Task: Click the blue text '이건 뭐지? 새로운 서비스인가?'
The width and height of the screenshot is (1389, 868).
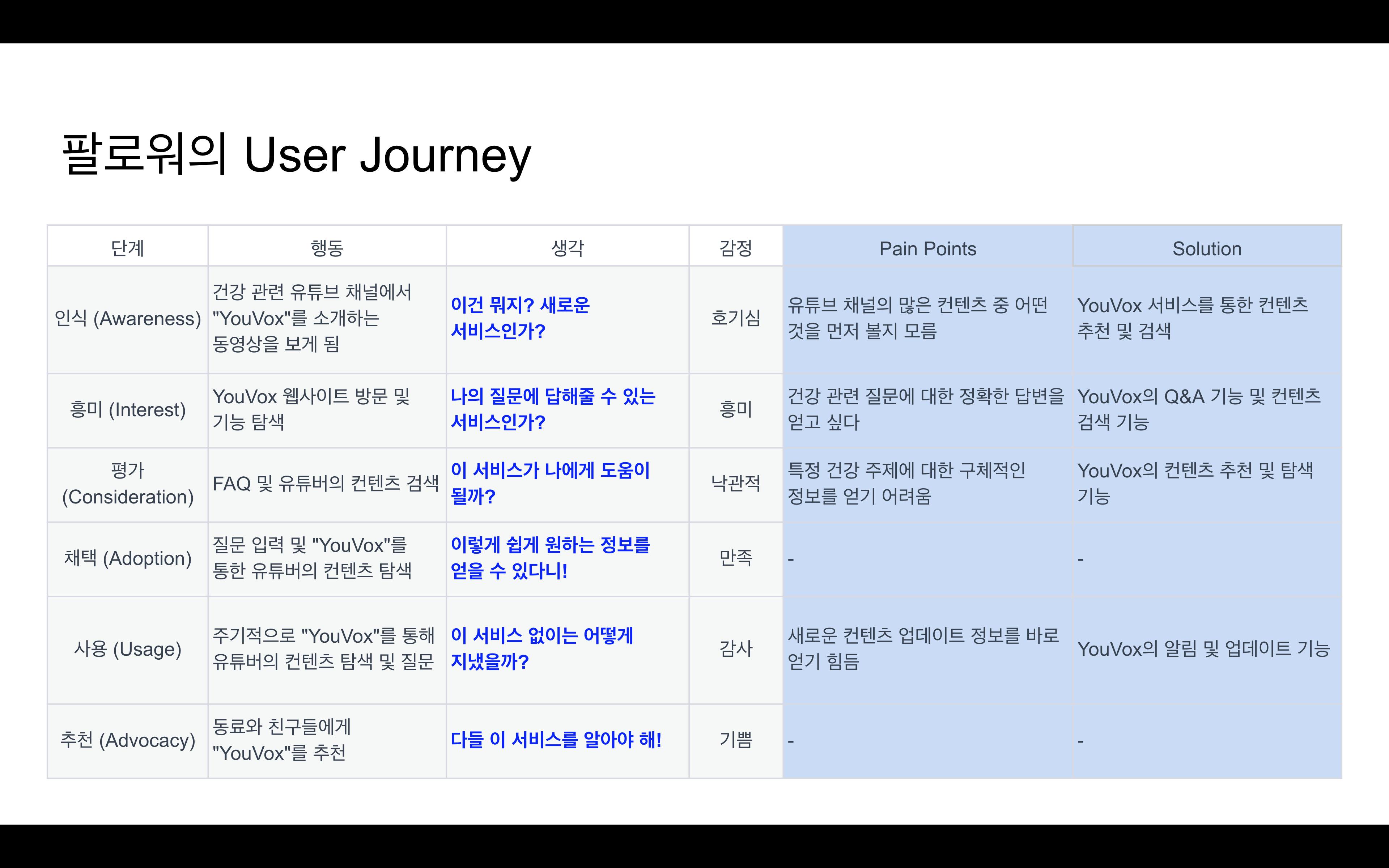Action: (x=520, y=318)
